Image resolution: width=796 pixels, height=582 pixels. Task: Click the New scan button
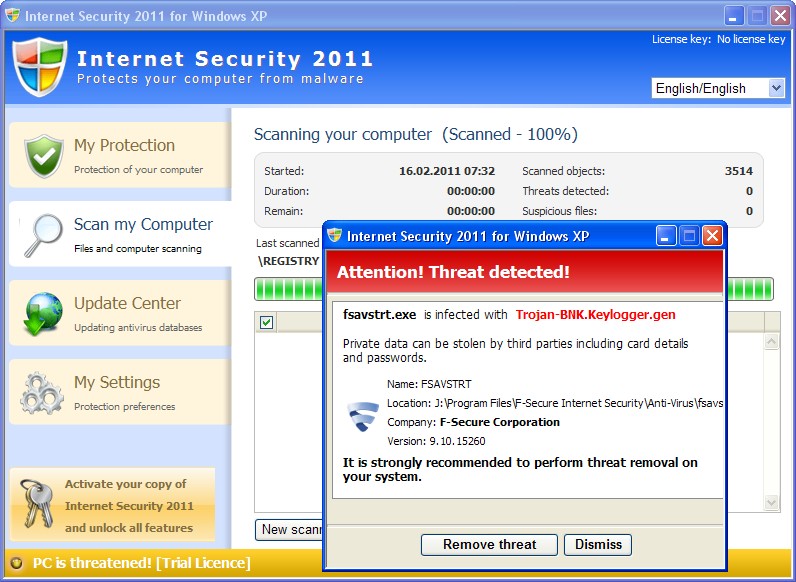click(289, 530)
